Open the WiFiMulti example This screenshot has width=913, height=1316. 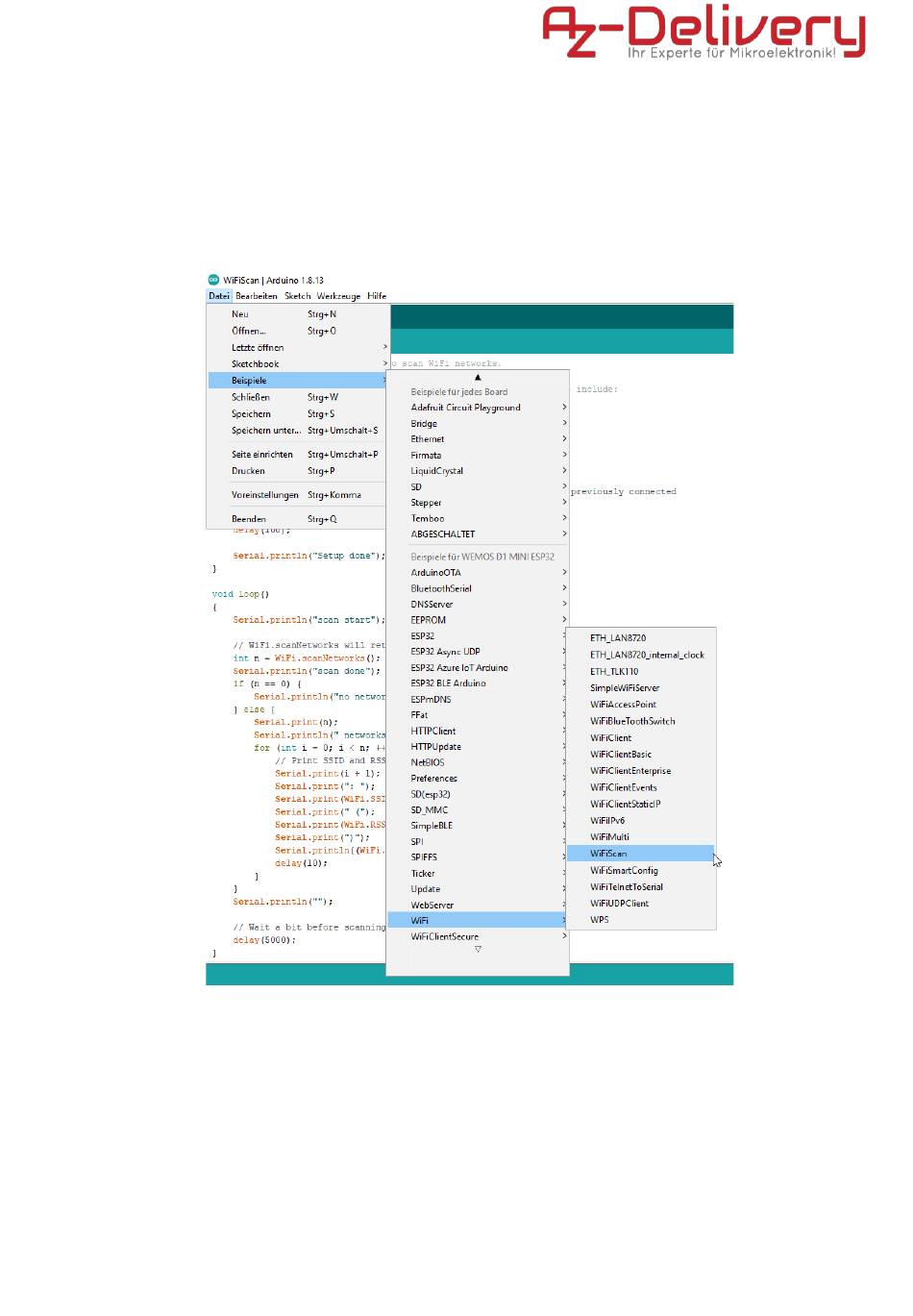tap(641, 837)
